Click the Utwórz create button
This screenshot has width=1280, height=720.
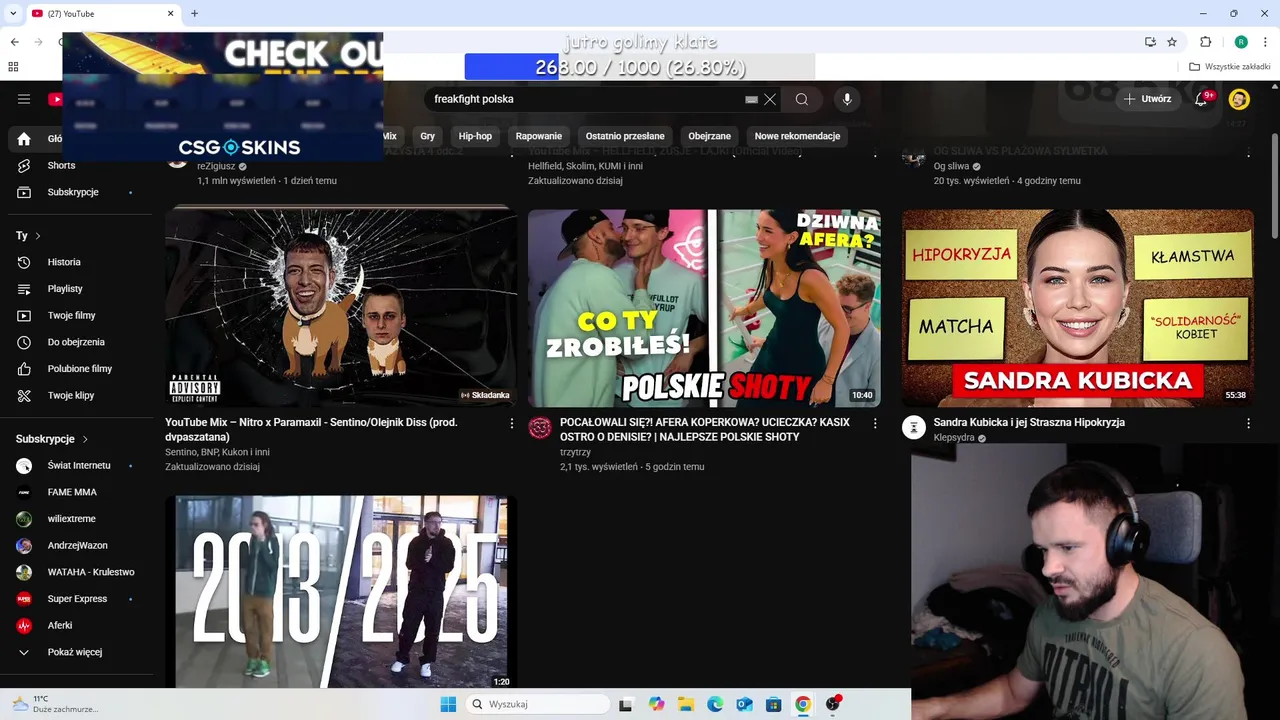[x=1147, y=99]
